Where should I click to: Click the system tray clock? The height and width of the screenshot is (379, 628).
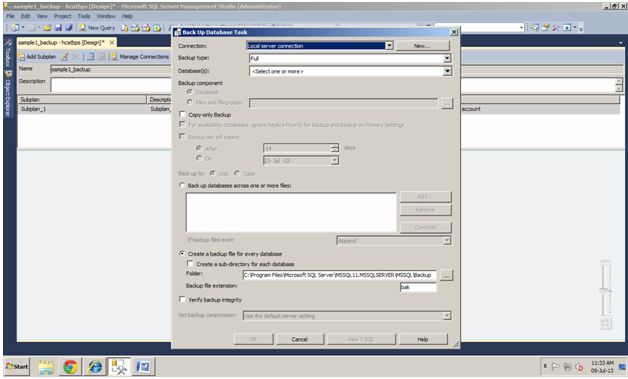tap(602, 367)
